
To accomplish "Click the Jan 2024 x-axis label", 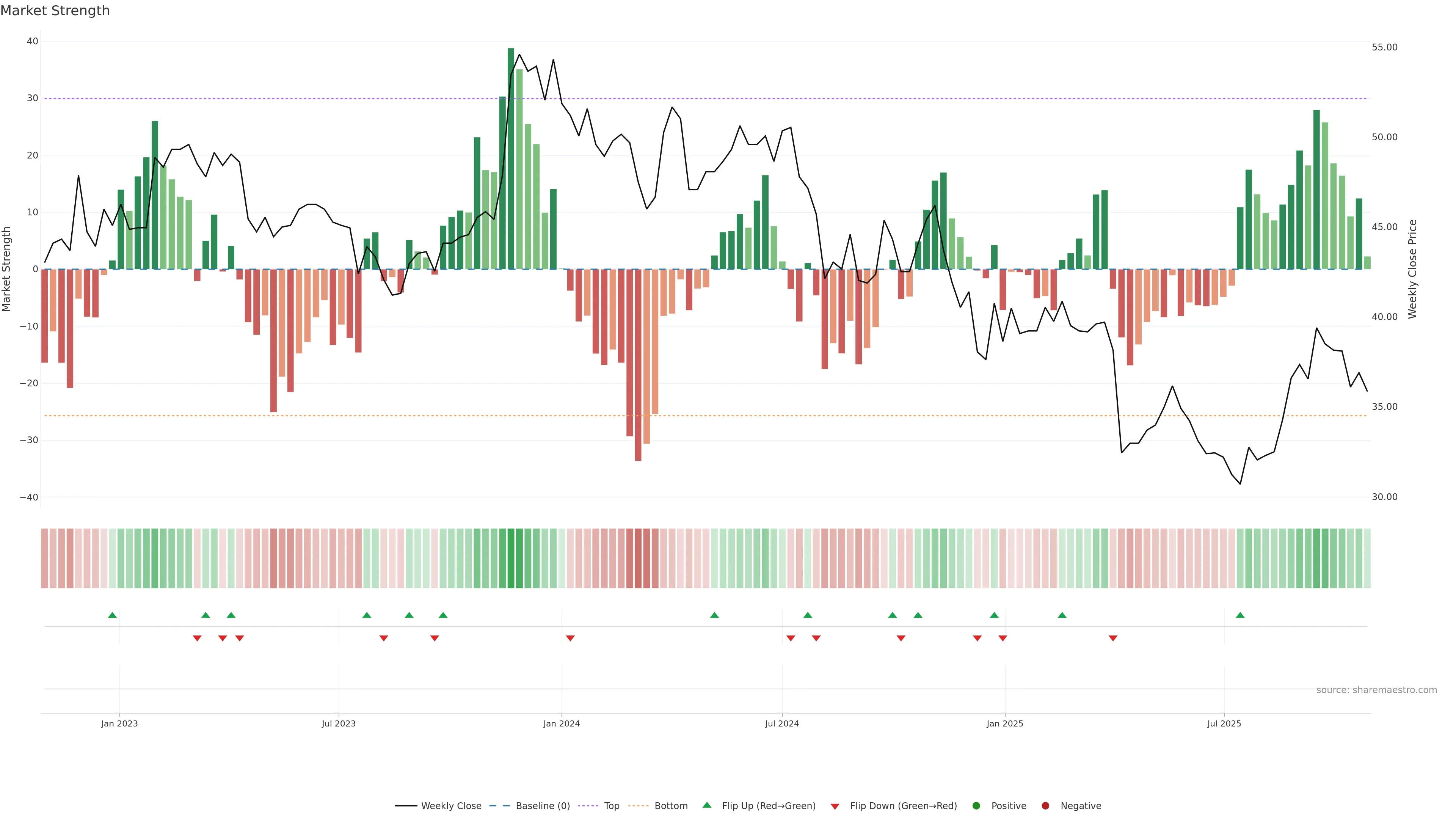I will pyautogui.click(x=561, y=723).
